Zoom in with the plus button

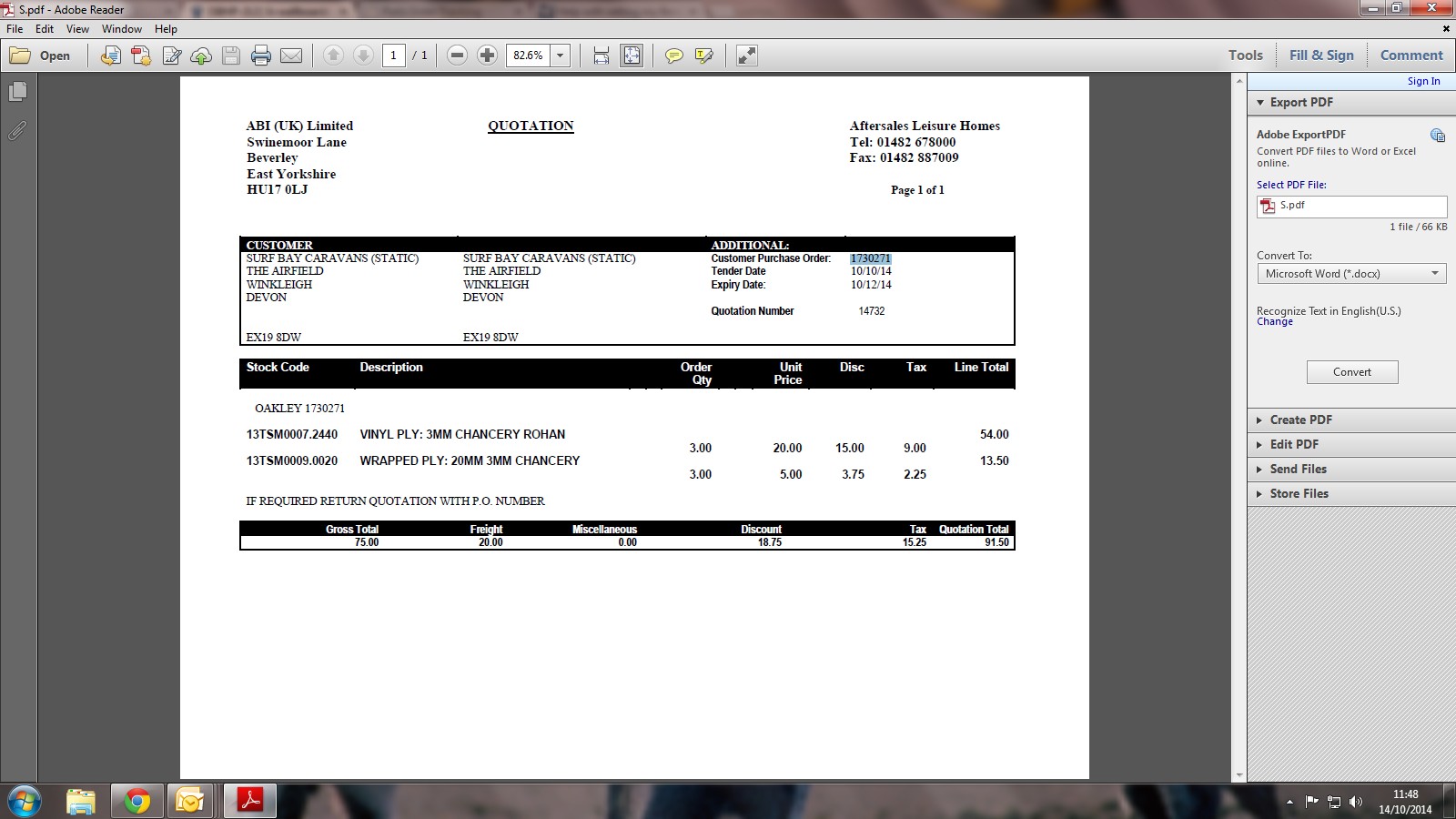[x=488, y=56]
